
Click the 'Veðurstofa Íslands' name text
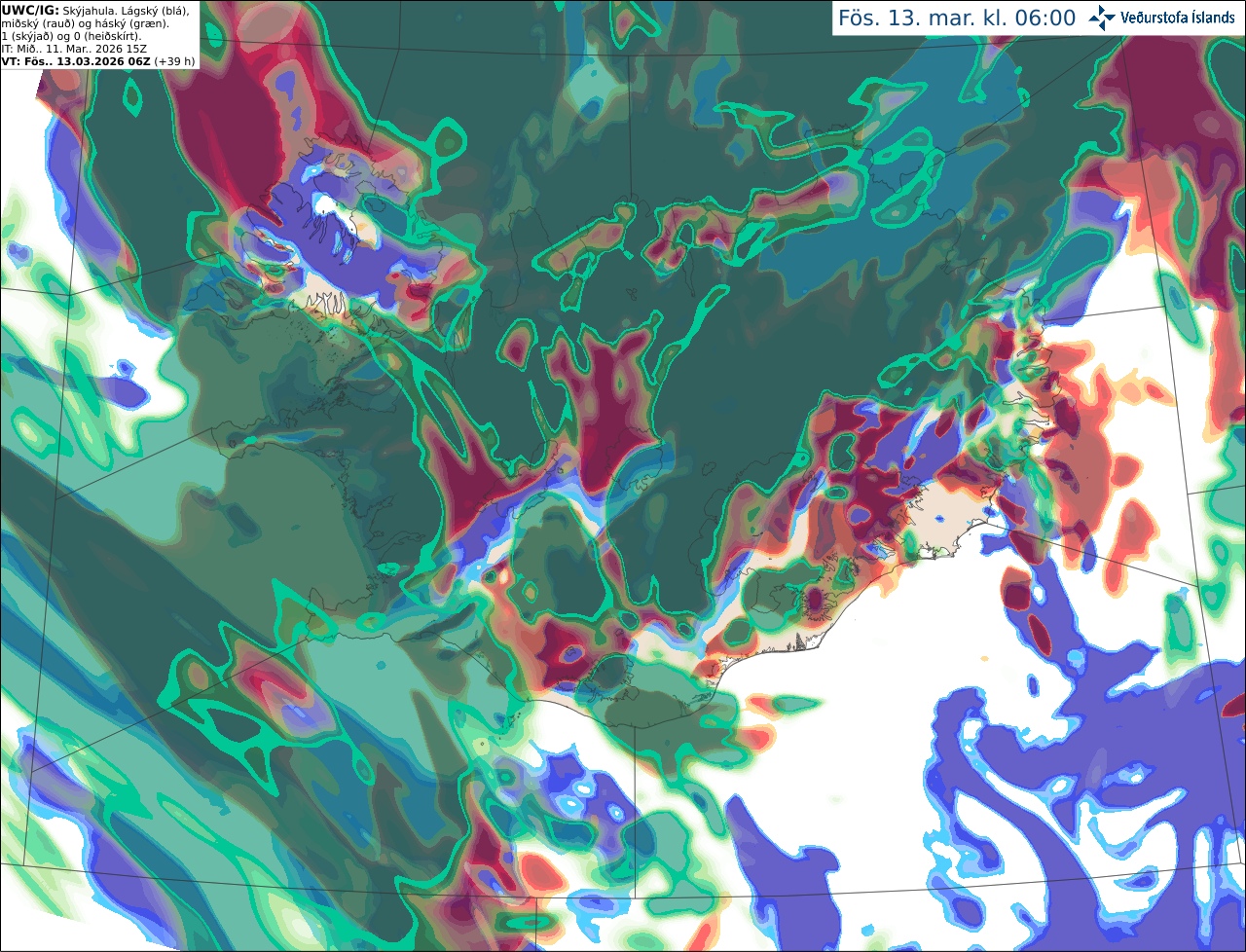coord(1178,18)
